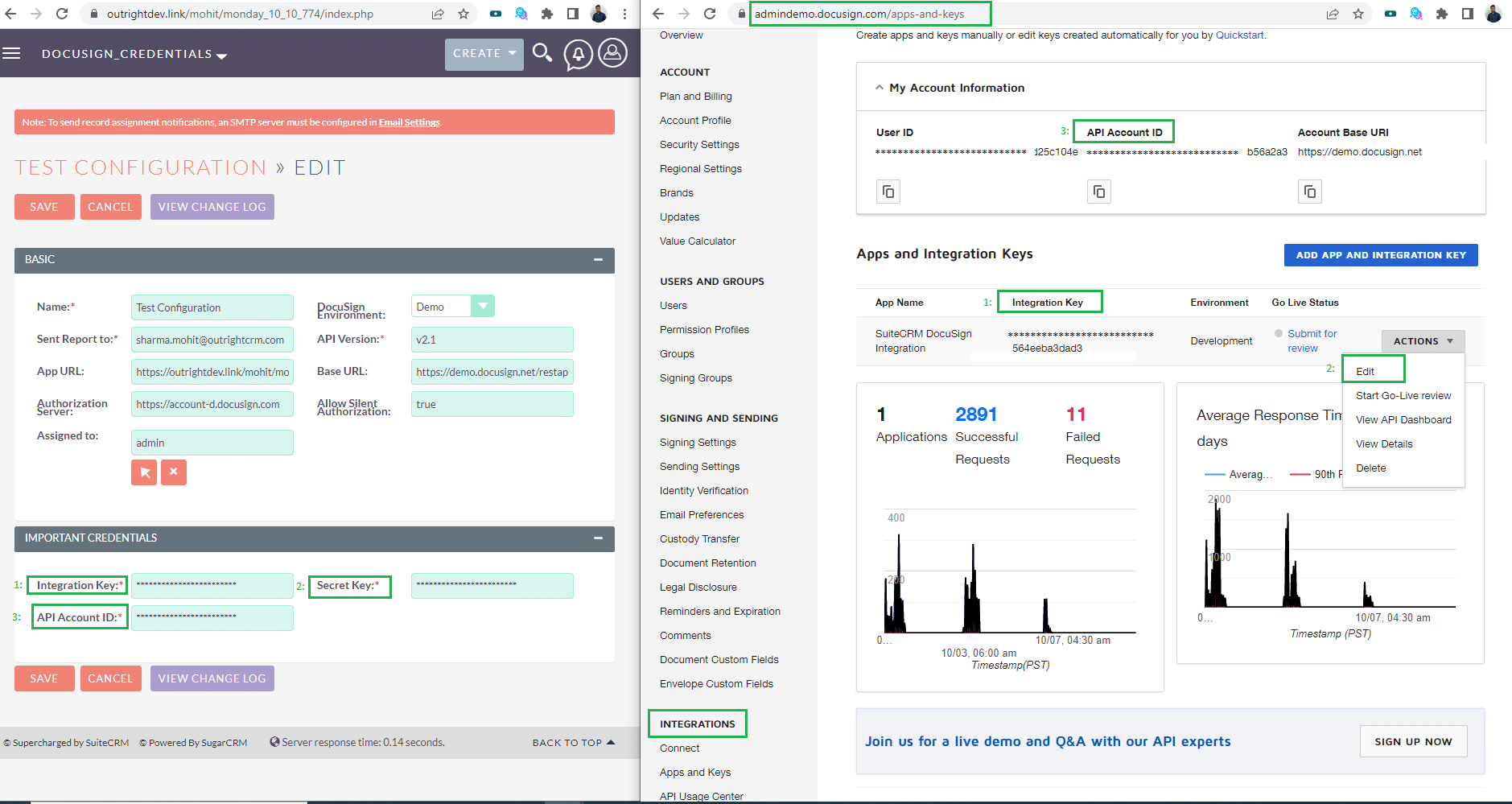Screen dimensions: 1512x804
Task: Click the DocuSign address bar URL
Action: (x=859, y=14)
